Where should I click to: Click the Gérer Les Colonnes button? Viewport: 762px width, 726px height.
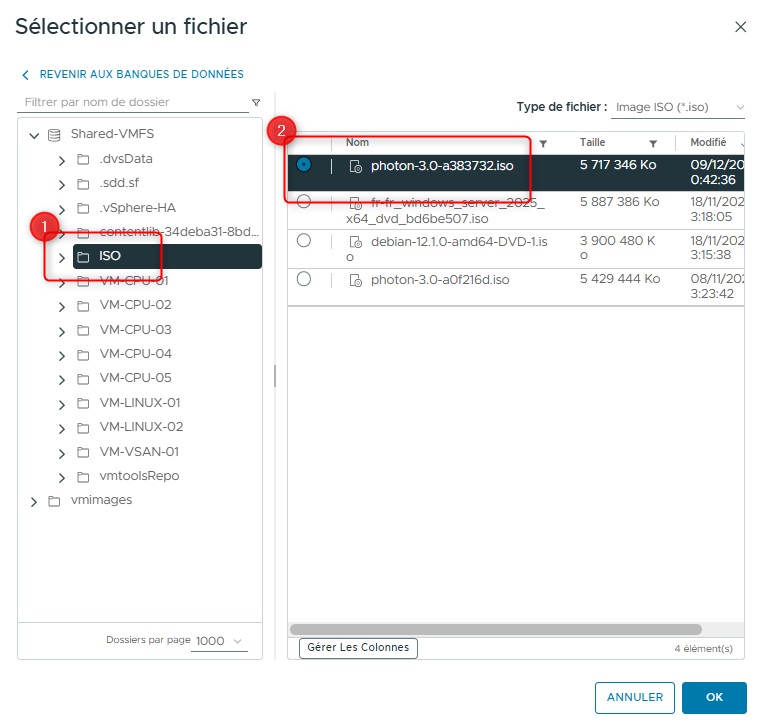[358, 648]
